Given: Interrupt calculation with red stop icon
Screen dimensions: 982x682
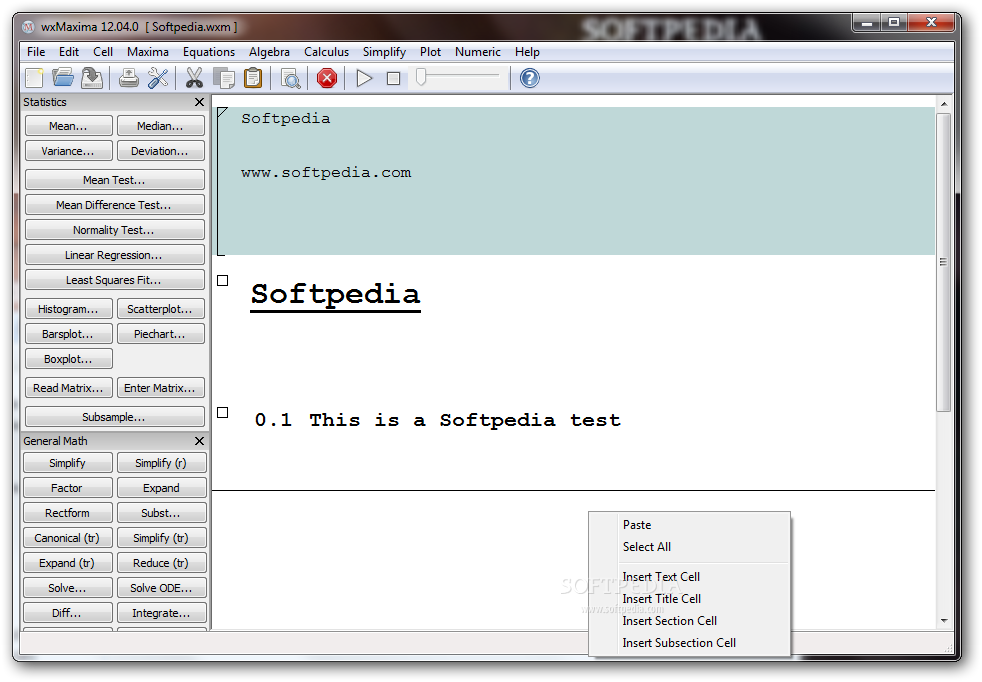Looking at the screenshot, I should coord(327,78).
